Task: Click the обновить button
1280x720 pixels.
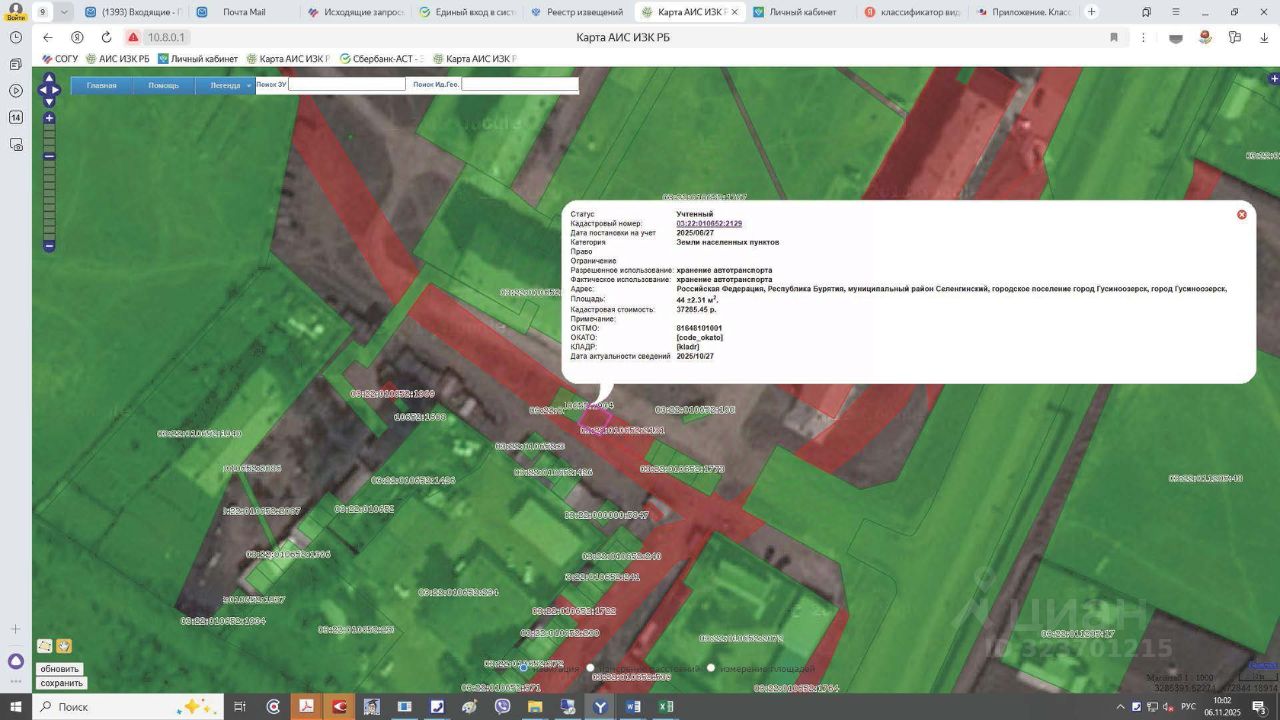Action: 60,669
